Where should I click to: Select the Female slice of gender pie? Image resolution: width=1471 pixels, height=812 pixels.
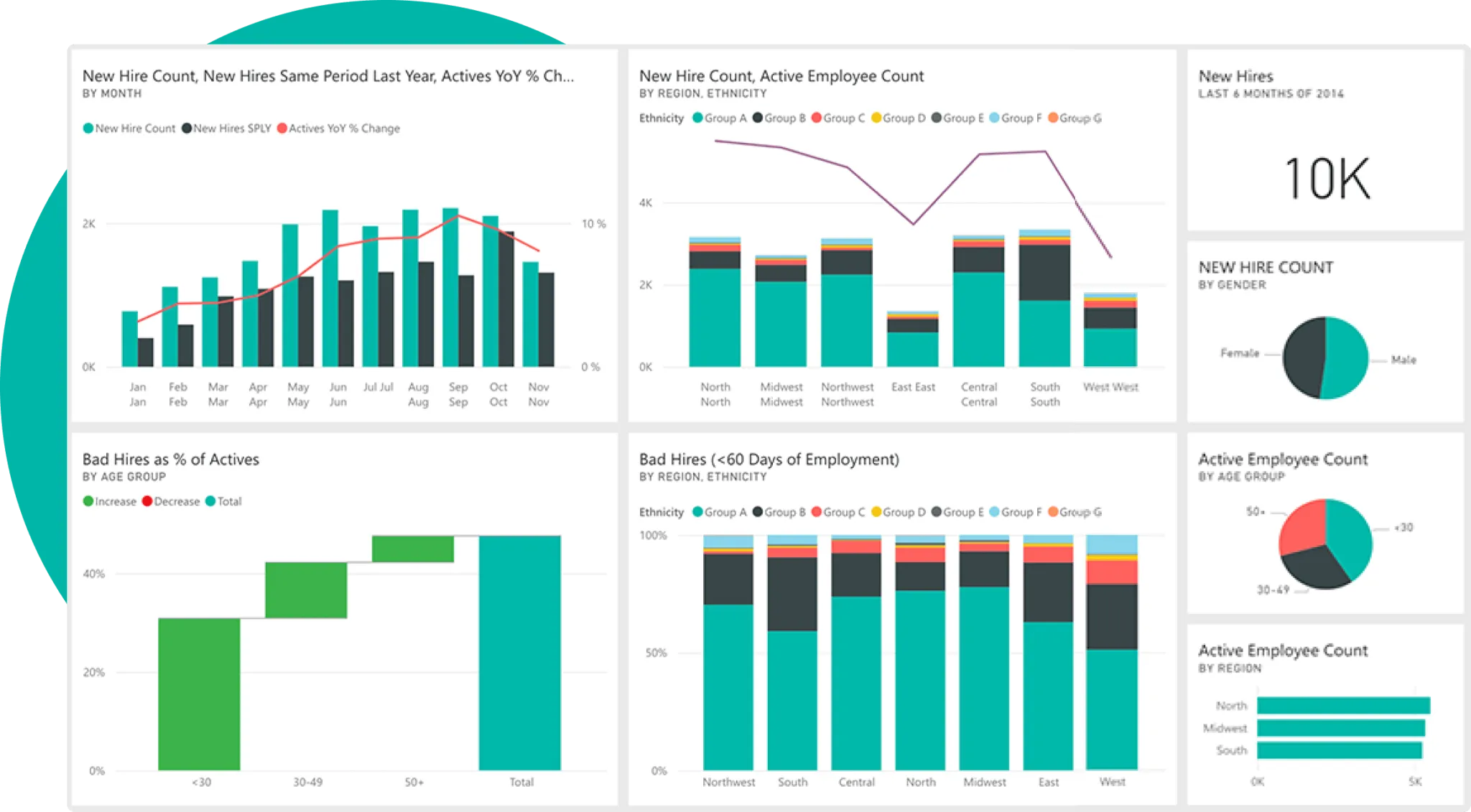point(1304,358)
